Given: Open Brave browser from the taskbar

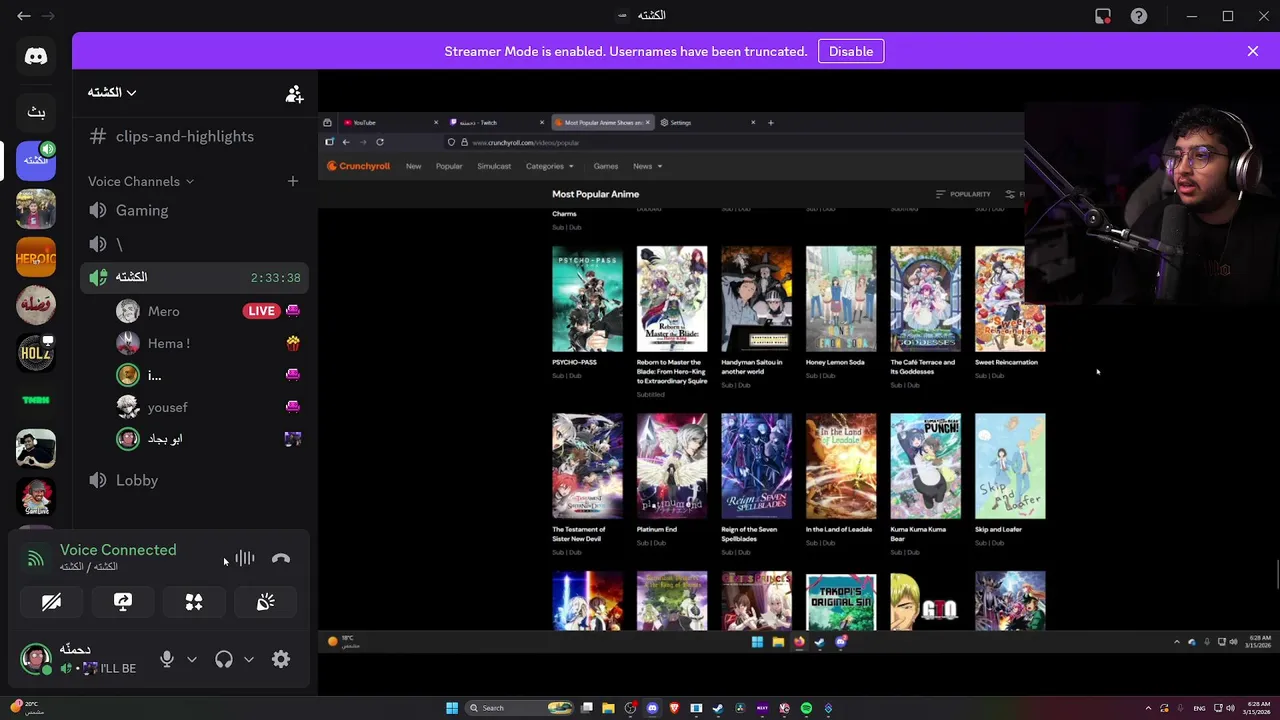Looking at the screenshot, I should coord(674,708).
